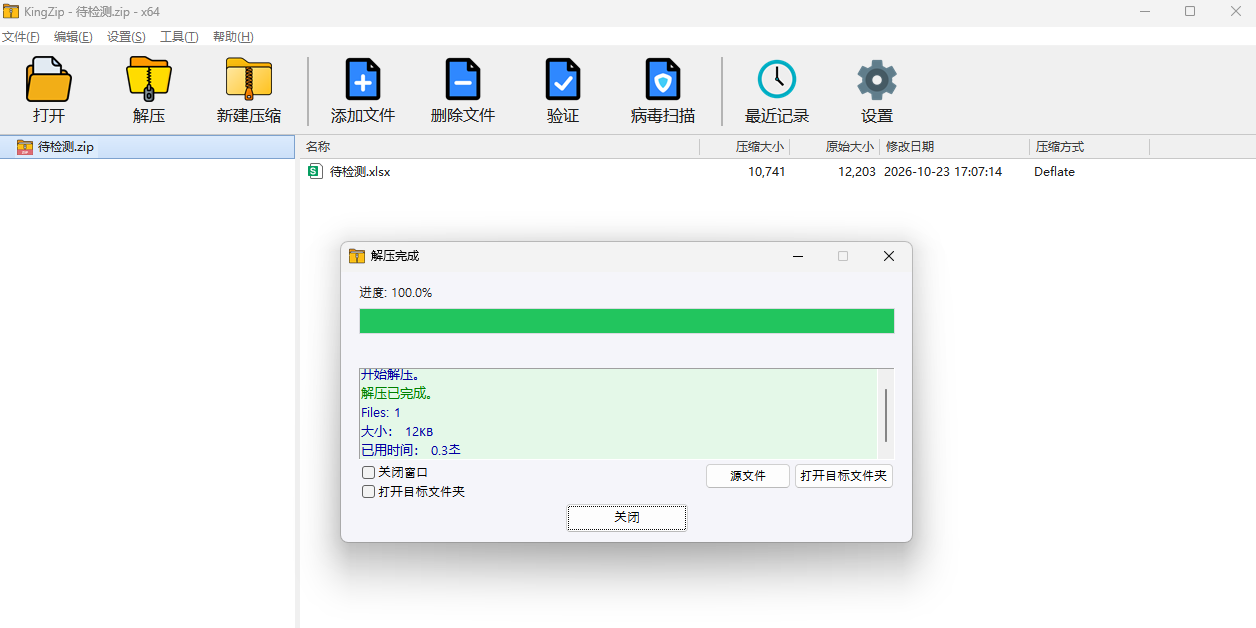Click the 进度: 100.0% label
The height and width of the screenshot is (628, 1256).
(396, 292)
